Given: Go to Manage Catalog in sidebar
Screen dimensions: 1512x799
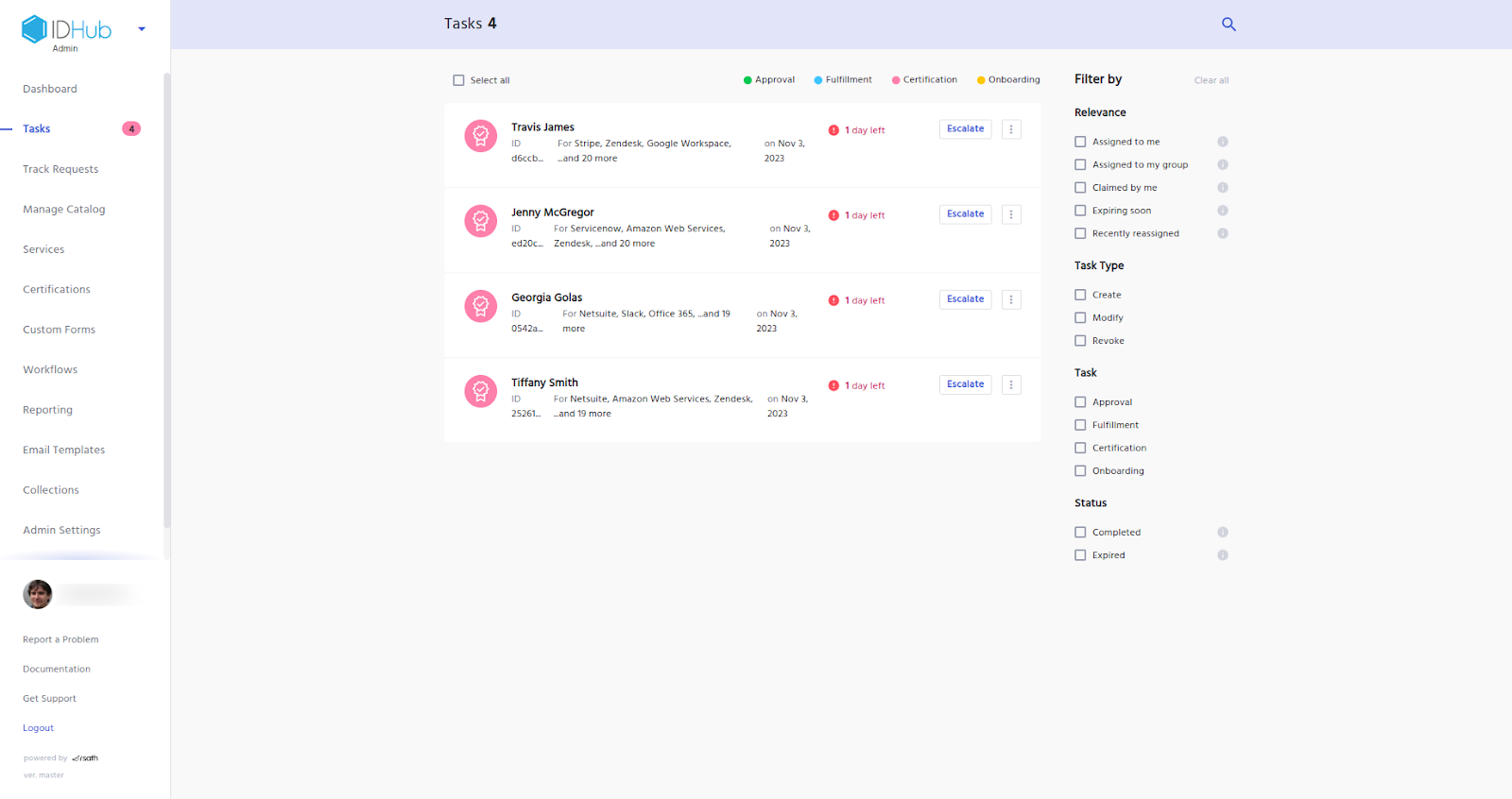Looking at the screenshot, I should (64, 210).
